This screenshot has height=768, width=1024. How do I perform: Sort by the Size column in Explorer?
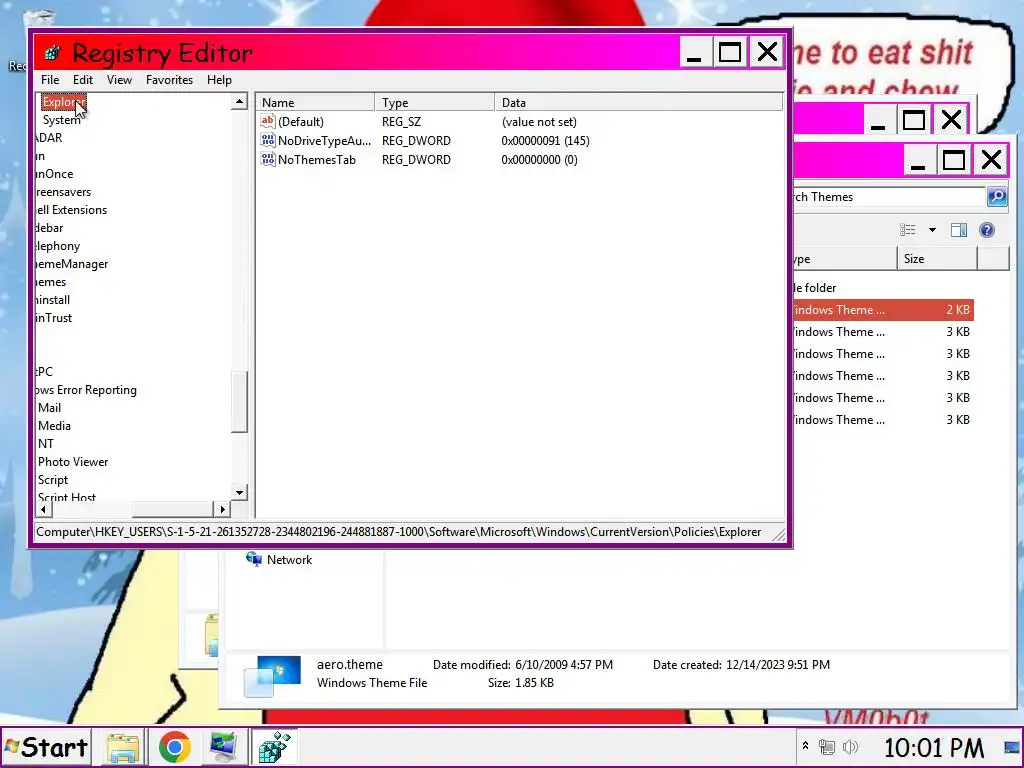(937, 259)
